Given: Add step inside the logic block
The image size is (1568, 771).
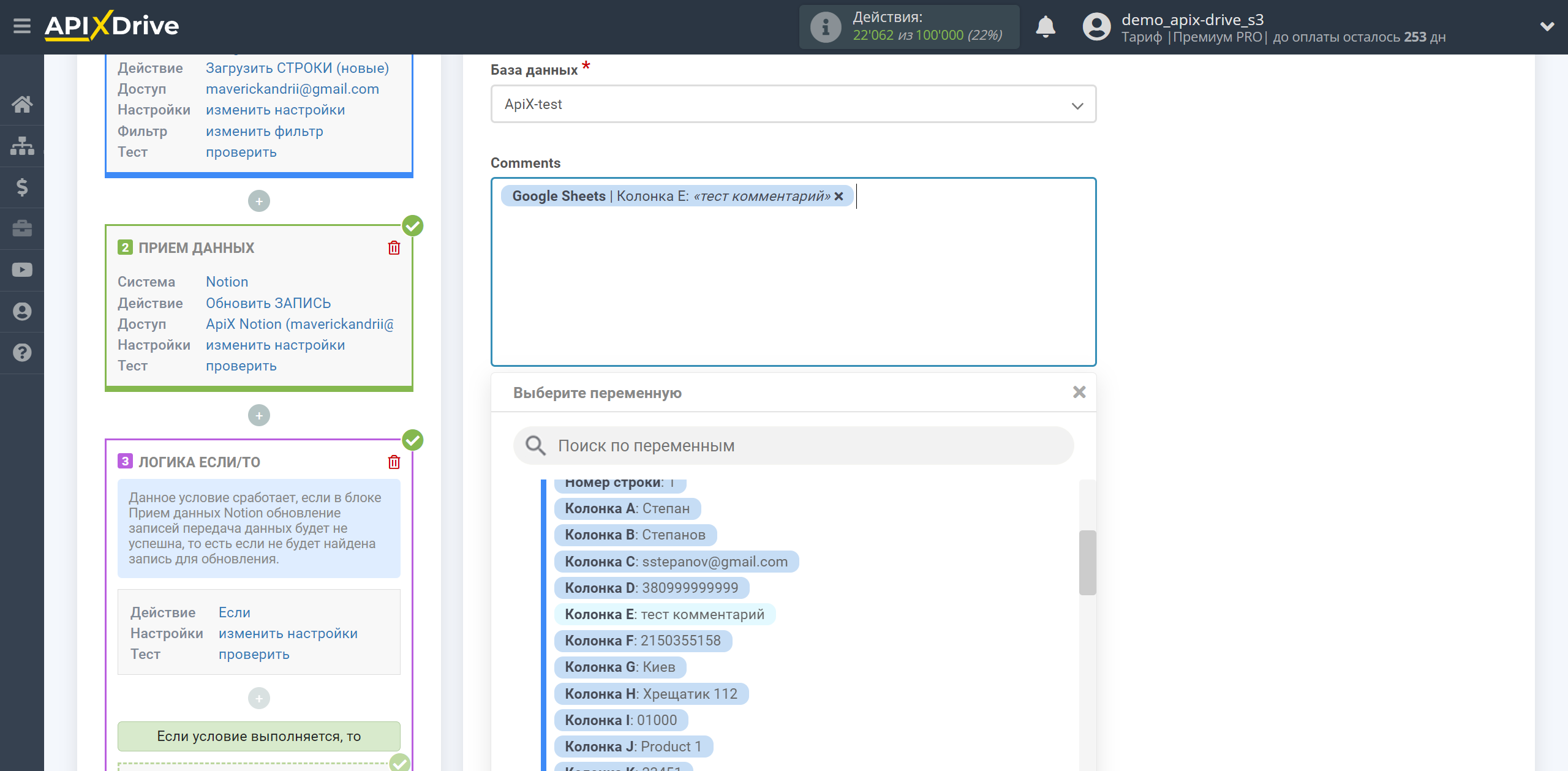Looking at the screenshot, I should pyautogui.click(x=259, y=698).
